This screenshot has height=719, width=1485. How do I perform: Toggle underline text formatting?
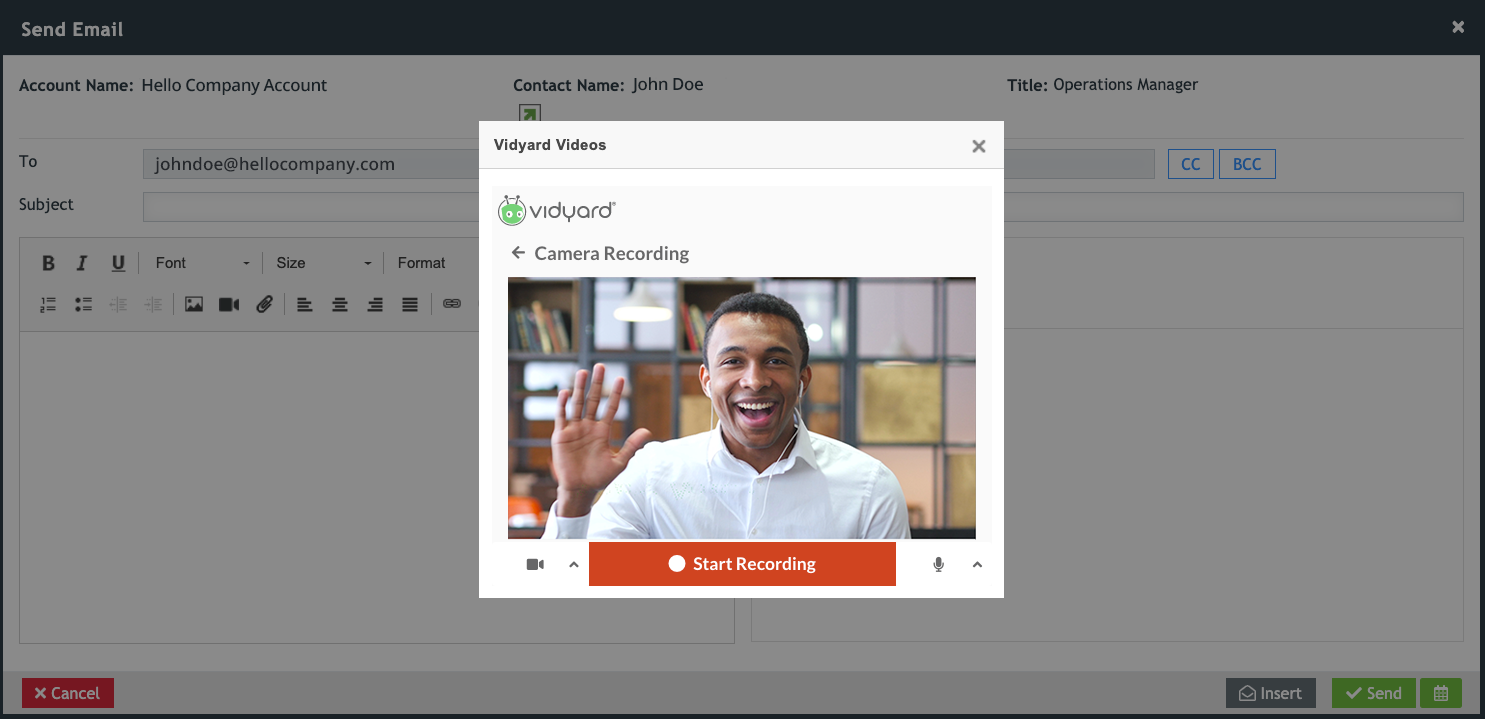[117, 262]
